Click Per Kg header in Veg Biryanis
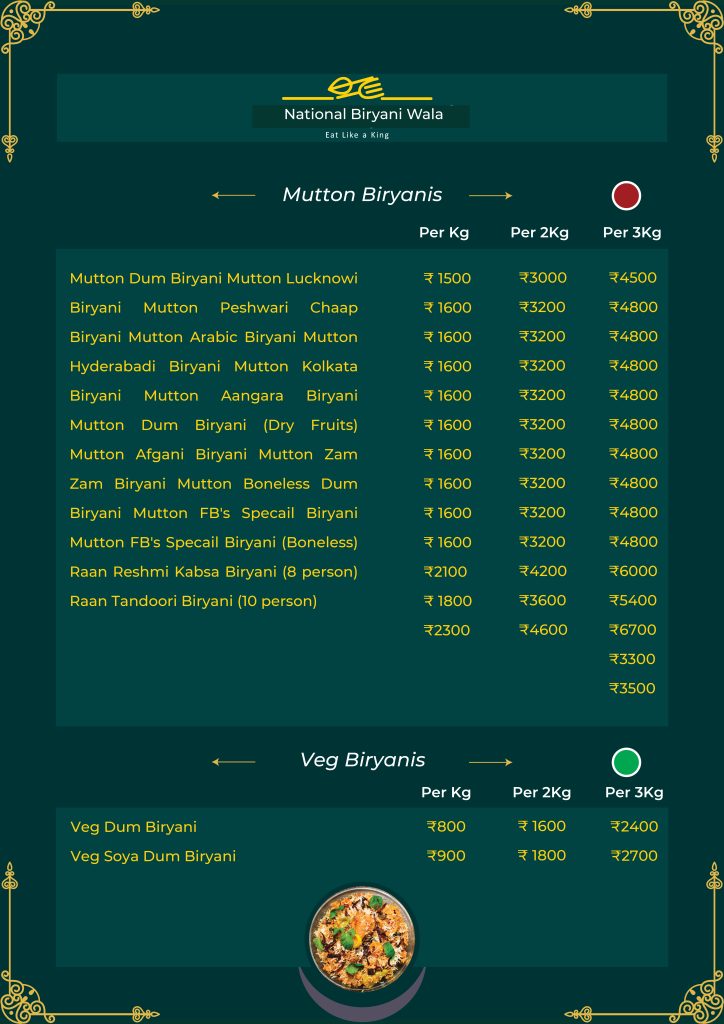This screenshot has width=724, height=1024. coord(446,793)
